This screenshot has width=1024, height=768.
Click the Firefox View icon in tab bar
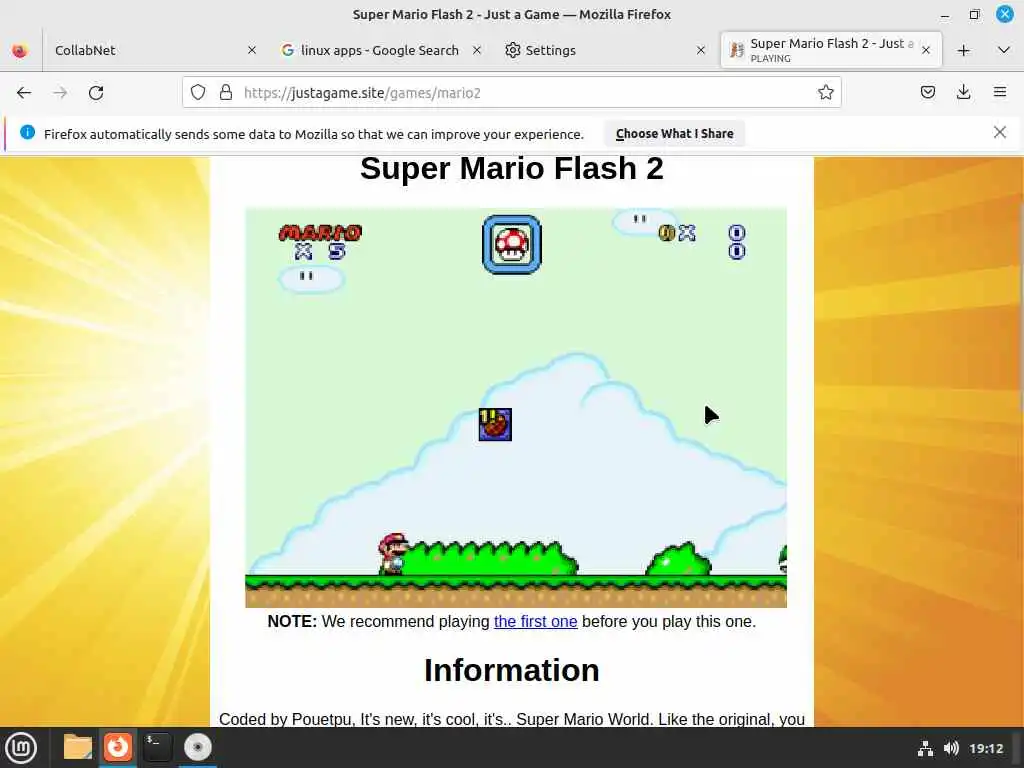pyautogui.click(x=20, y=50)
